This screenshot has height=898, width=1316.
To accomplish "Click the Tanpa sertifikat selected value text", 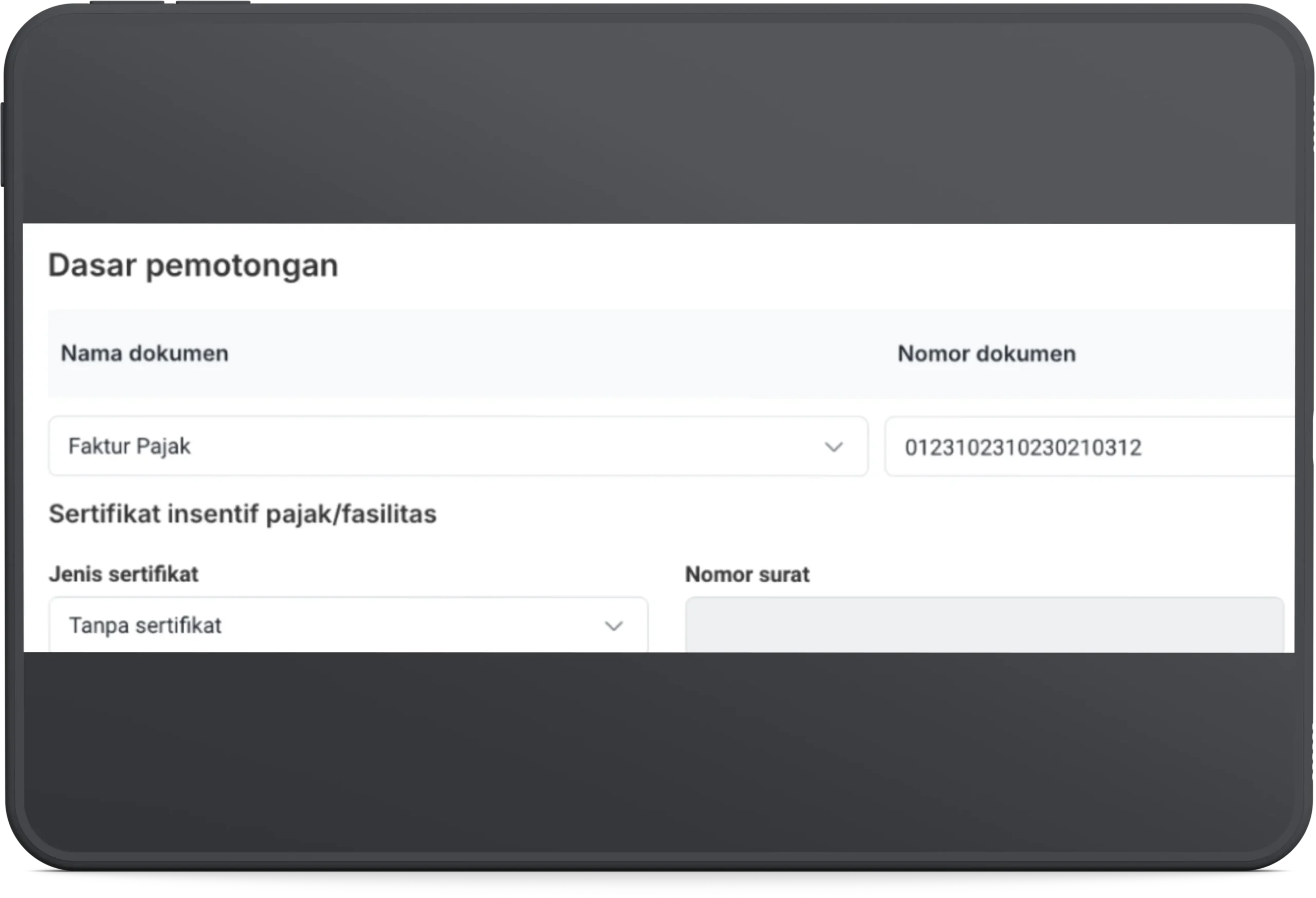I will (145, 626).
